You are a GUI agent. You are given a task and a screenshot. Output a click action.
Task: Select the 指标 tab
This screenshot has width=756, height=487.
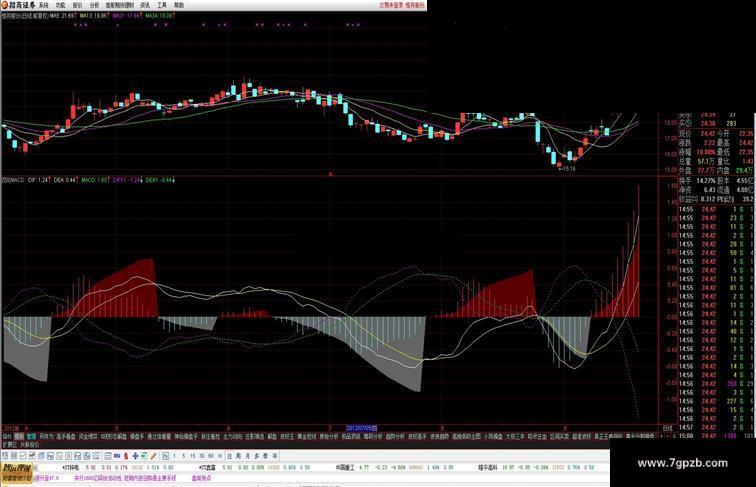[7, 436]
